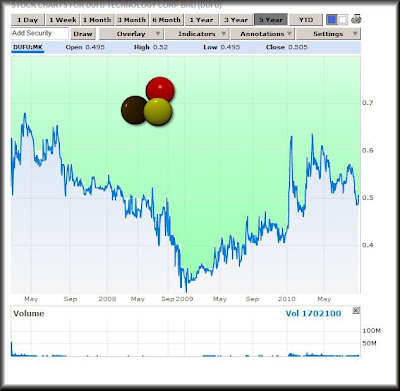
Task: Select the 6 Month time range
Action: 167,20
